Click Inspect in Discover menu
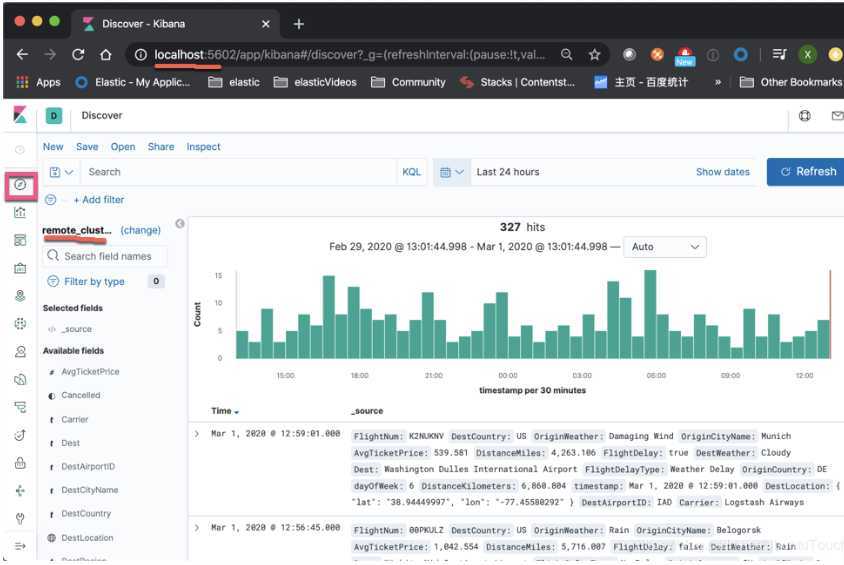 pos(203,147)
